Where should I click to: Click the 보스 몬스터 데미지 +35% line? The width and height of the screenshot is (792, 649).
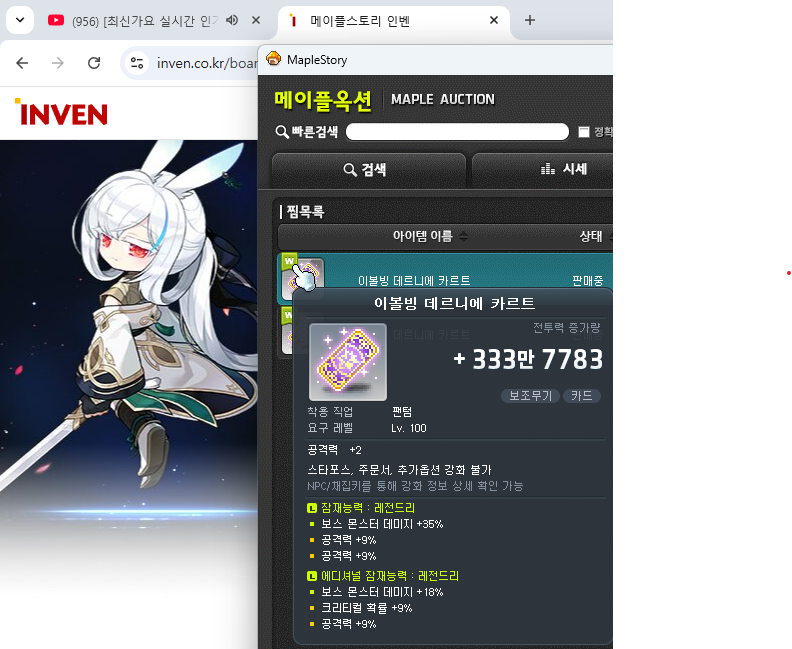382,524
